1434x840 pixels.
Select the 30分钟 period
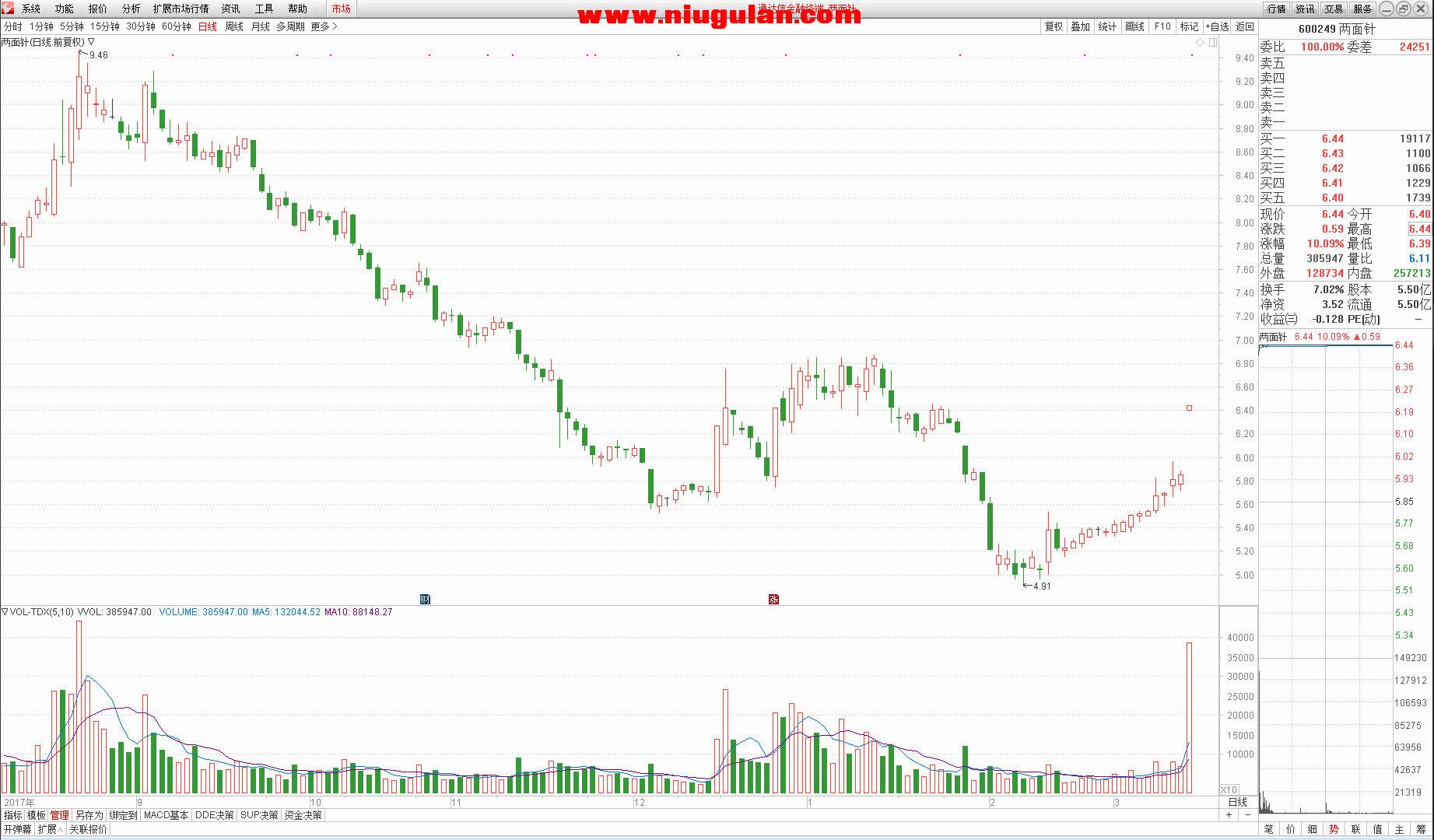(141, 26)
